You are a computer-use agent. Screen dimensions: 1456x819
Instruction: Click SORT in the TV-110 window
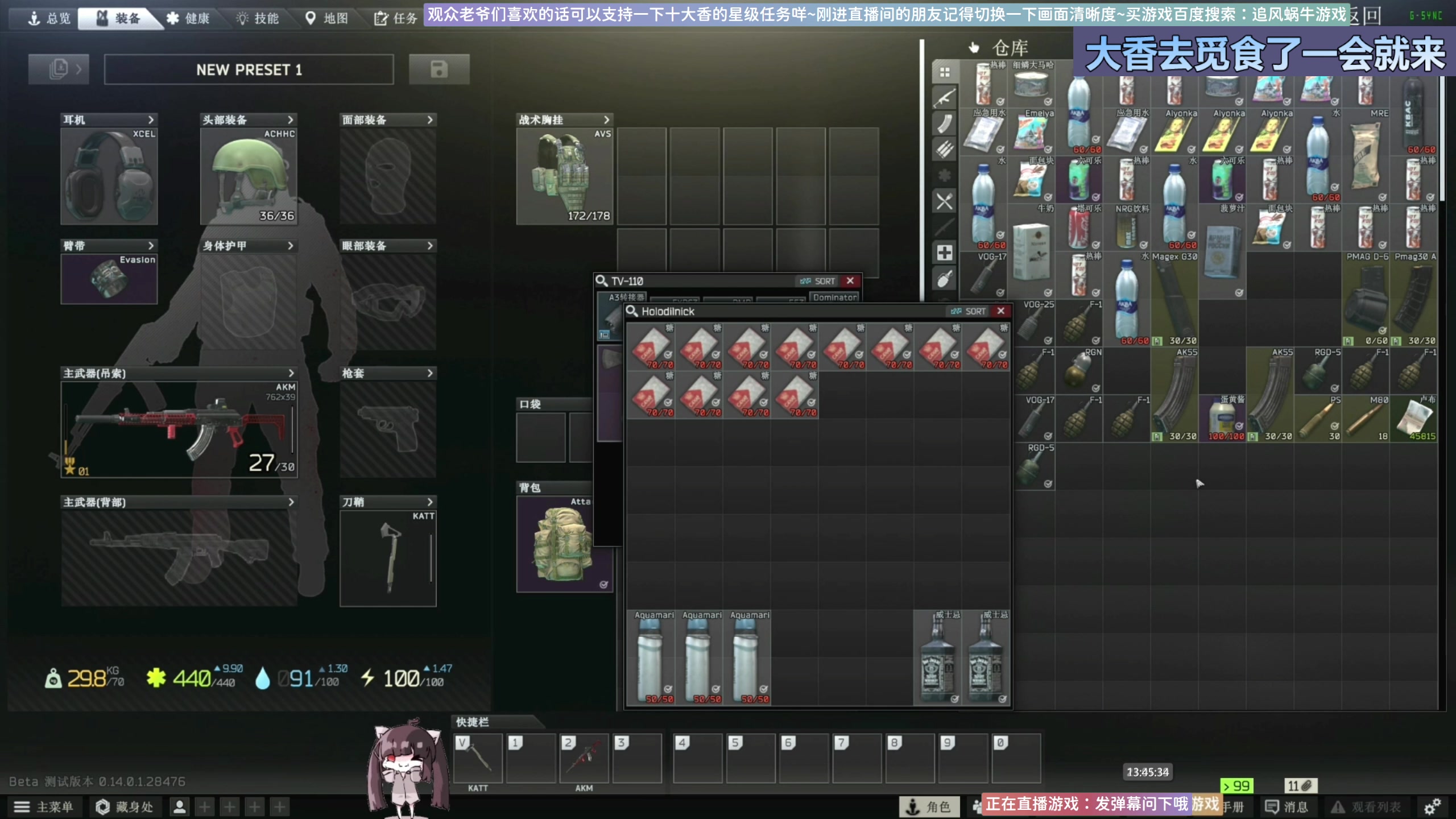click(818, 281)
